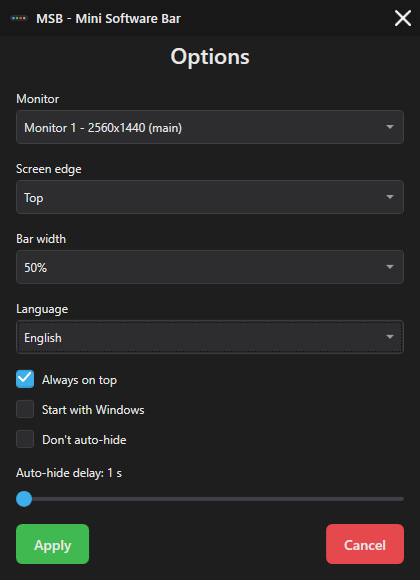
Task: Click the MSB app icon in title bar
Action: (19, 18)
